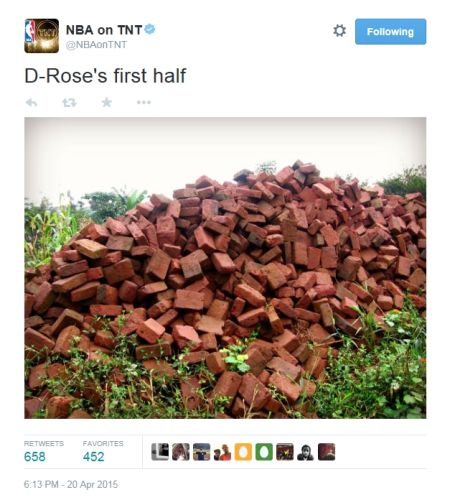Image resolution: width=450 pixels, height=500 pixels.
Task: Toggle the blue Following button
Action: (x=390, y=32)
